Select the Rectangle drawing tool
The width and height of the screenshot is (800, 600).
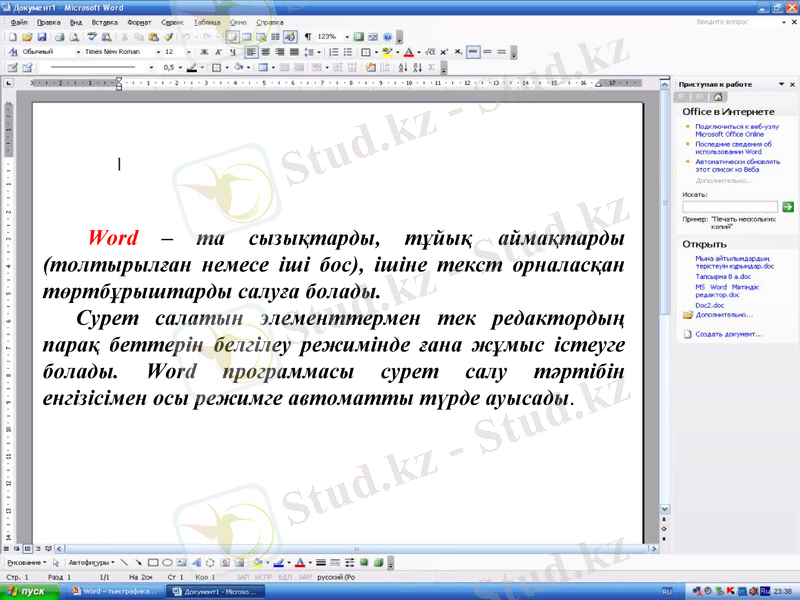click(x=152, y=561)
